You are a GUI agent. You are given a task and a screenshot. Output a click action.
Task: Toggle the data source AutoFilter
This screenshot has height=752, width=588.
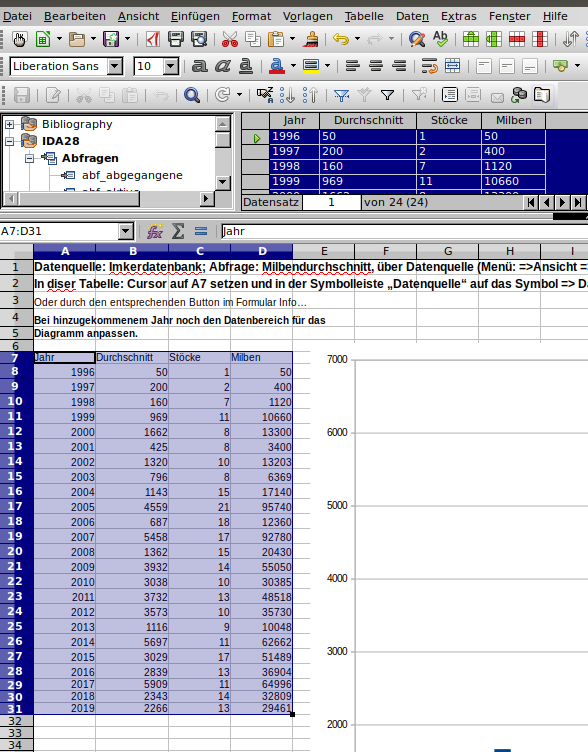click(x=341, y=95)
